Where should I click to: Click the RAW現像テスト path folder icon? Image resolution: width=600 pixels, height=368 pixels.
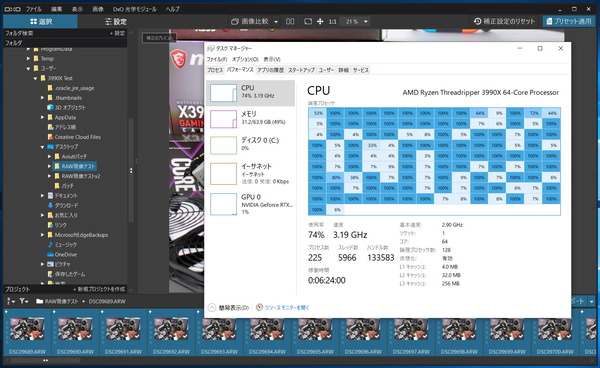[x=39, y=301]
